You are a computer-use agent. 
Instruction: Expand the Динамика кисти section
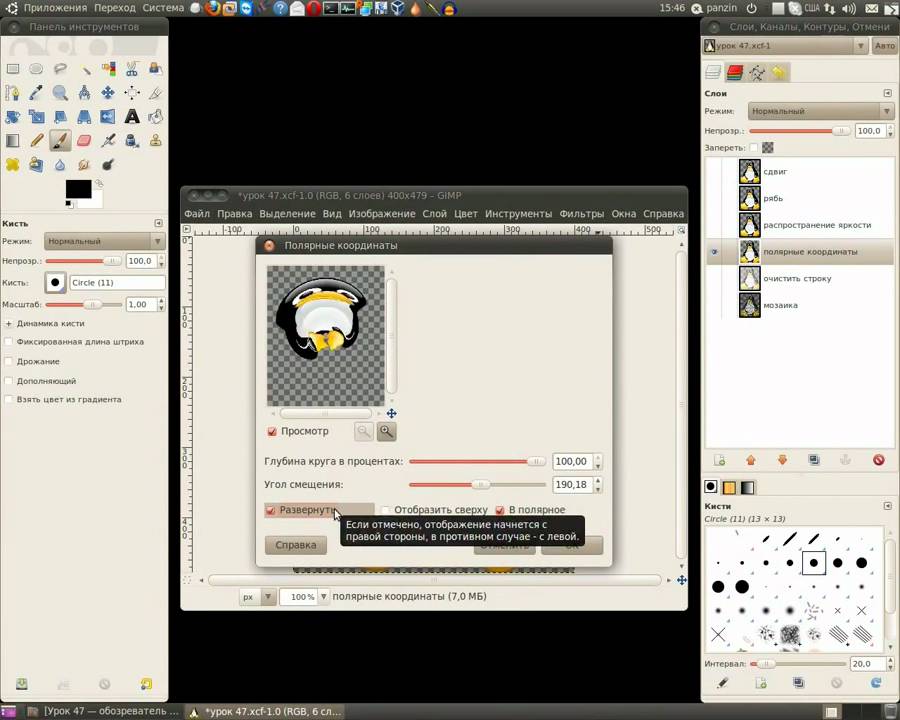(9, 324)
